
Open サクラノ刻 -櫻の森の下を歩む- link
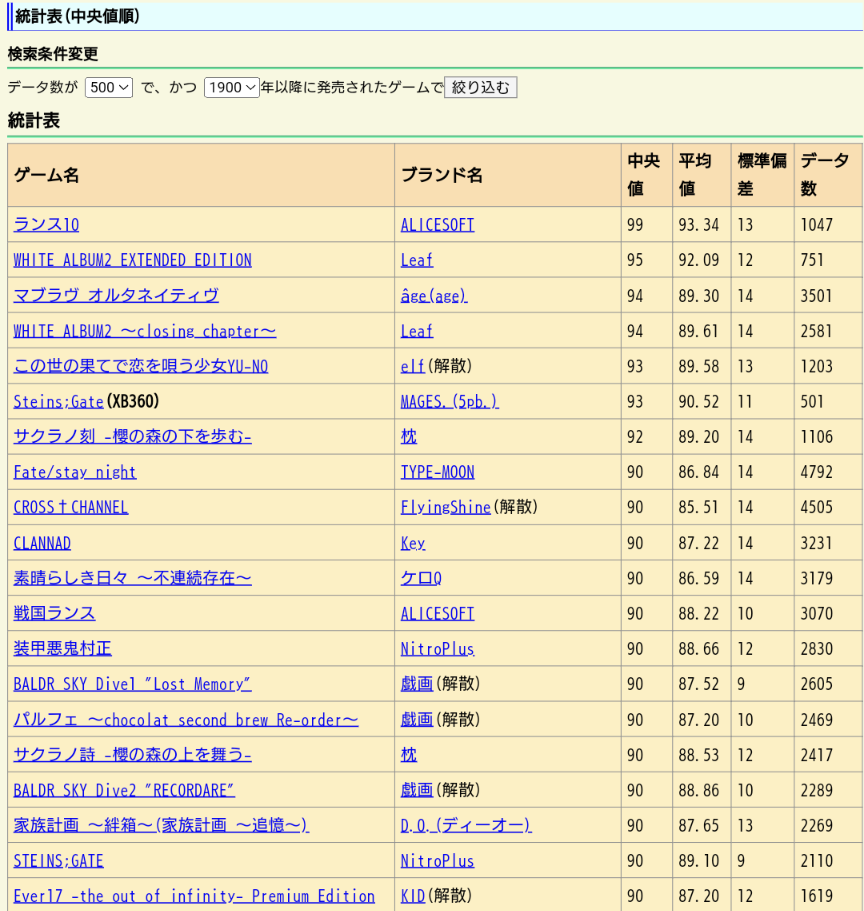click(132, 437)
